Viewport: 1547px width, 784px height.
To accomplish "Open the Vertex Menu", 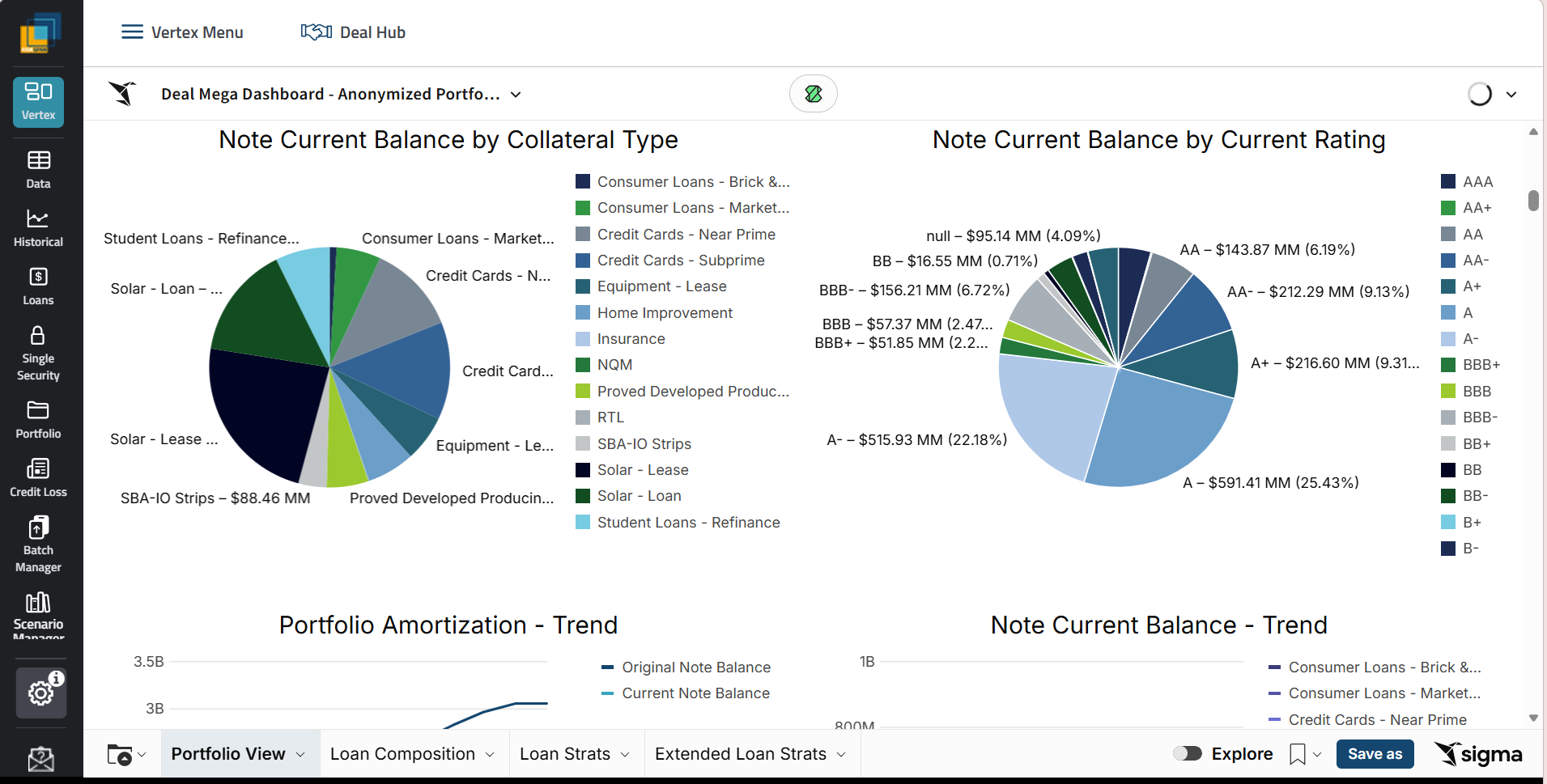I will pos(182,32).
